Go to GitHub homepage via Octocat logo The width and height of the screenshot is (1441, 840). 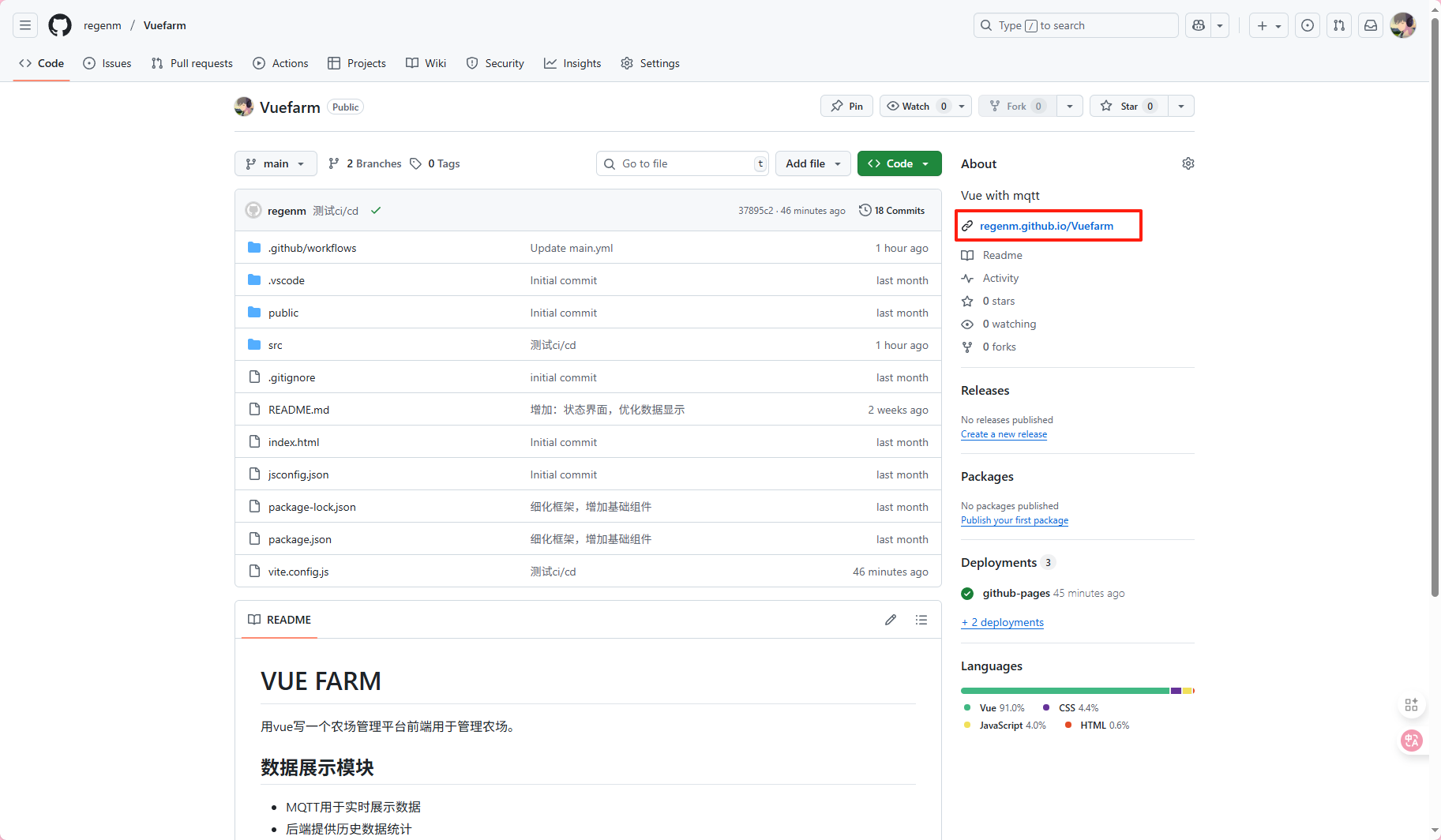coord(60,25)
